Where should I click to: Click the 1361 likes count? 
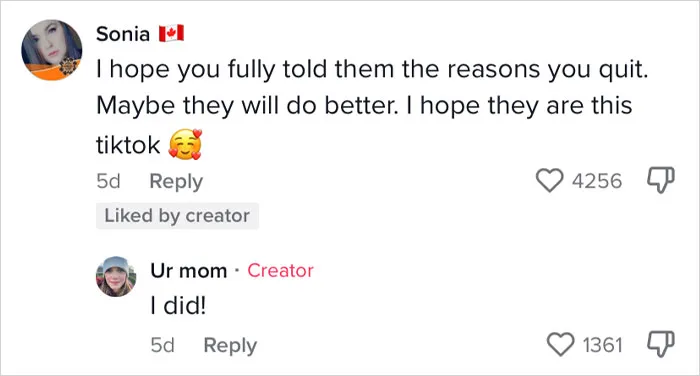pyautogui.click(x=602, y=345)
